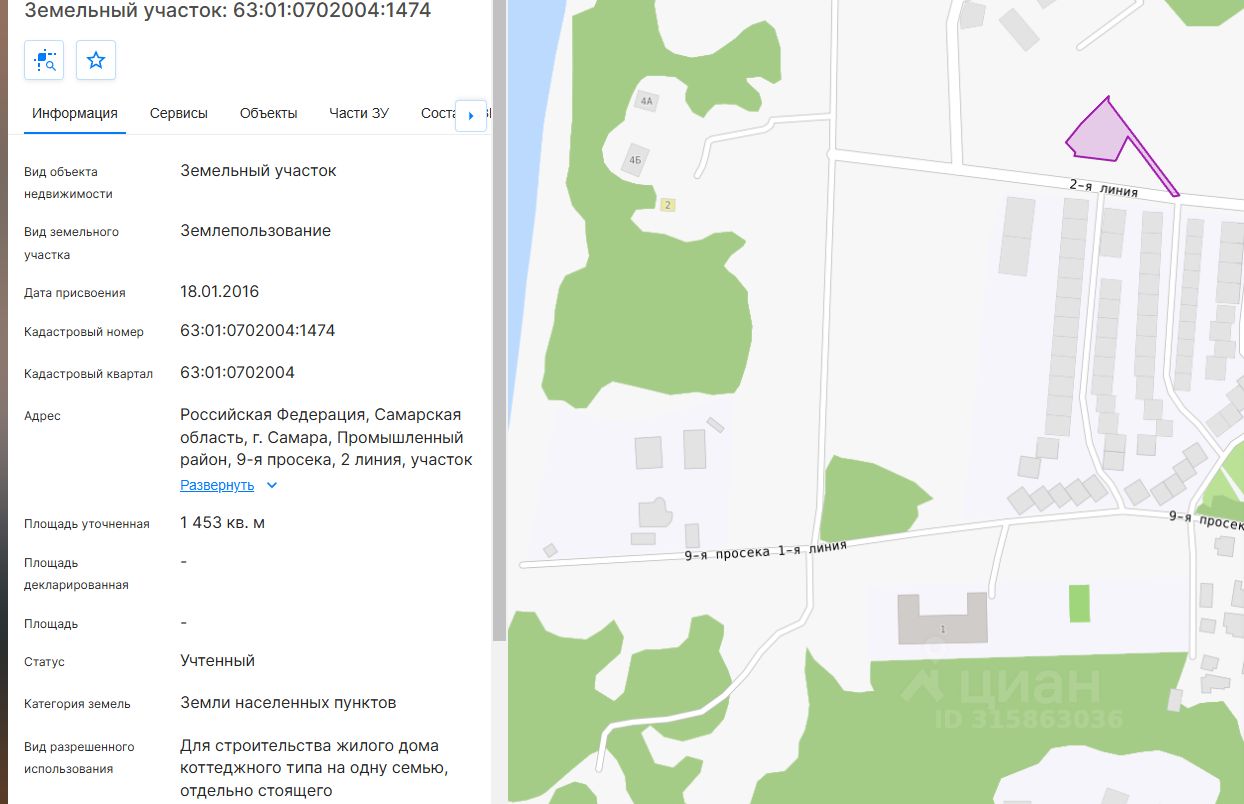Click the small green rectangle plot on map
Screen dimensions: 1244x804
pyautogui.click(x=1079, y=604)
